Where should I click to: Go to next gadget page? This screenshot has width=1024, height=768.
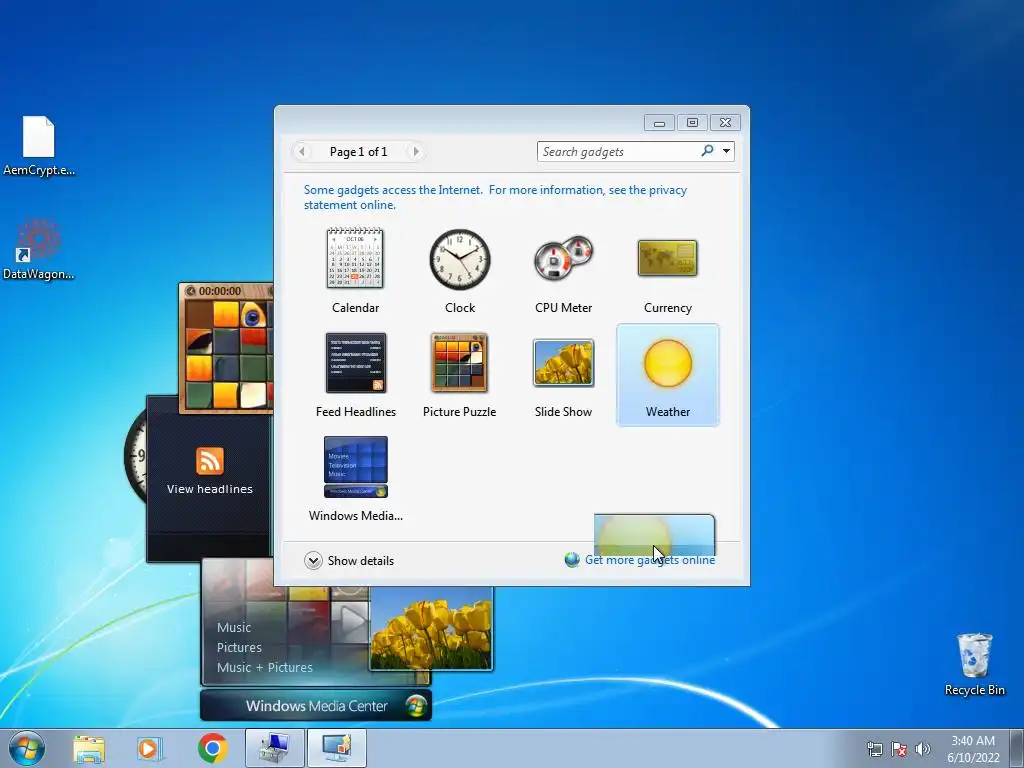(415, 152)
